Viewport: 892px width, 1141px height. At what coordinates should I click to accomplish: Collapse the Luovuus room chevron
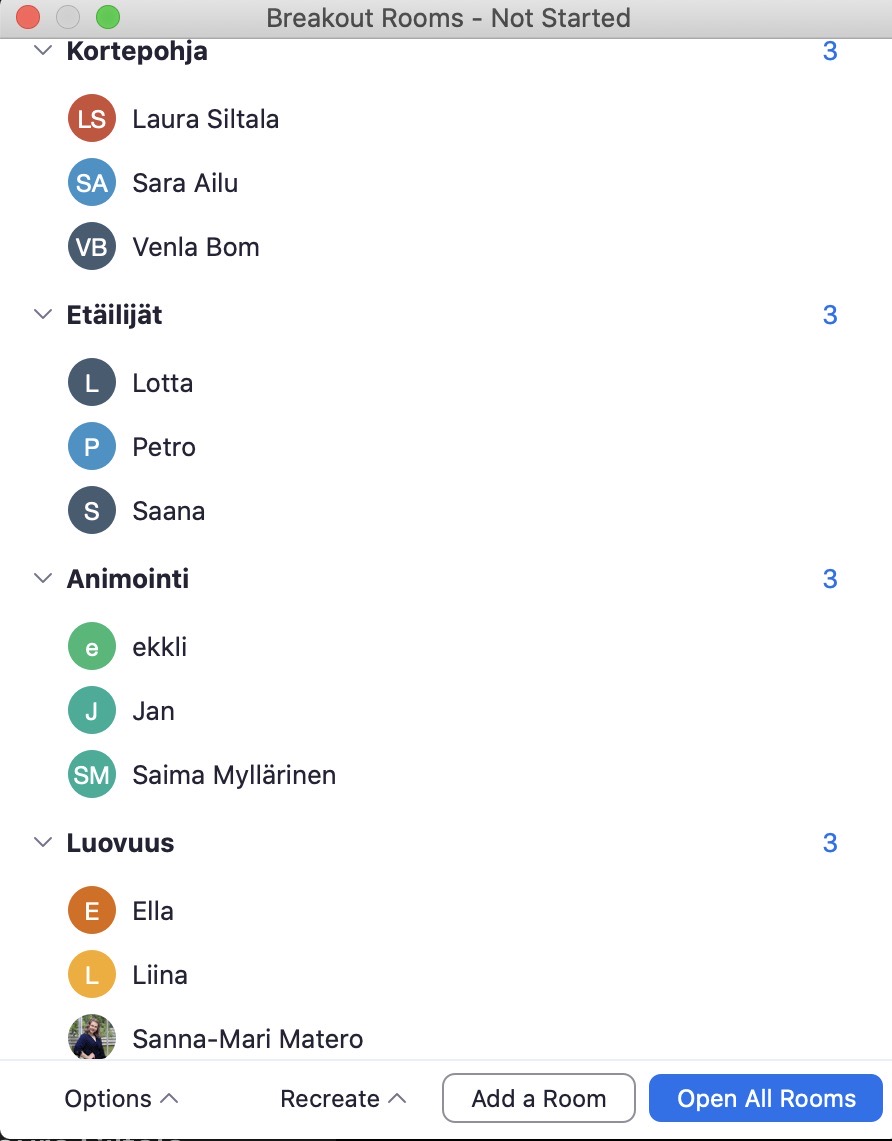[x=43, y=843]
